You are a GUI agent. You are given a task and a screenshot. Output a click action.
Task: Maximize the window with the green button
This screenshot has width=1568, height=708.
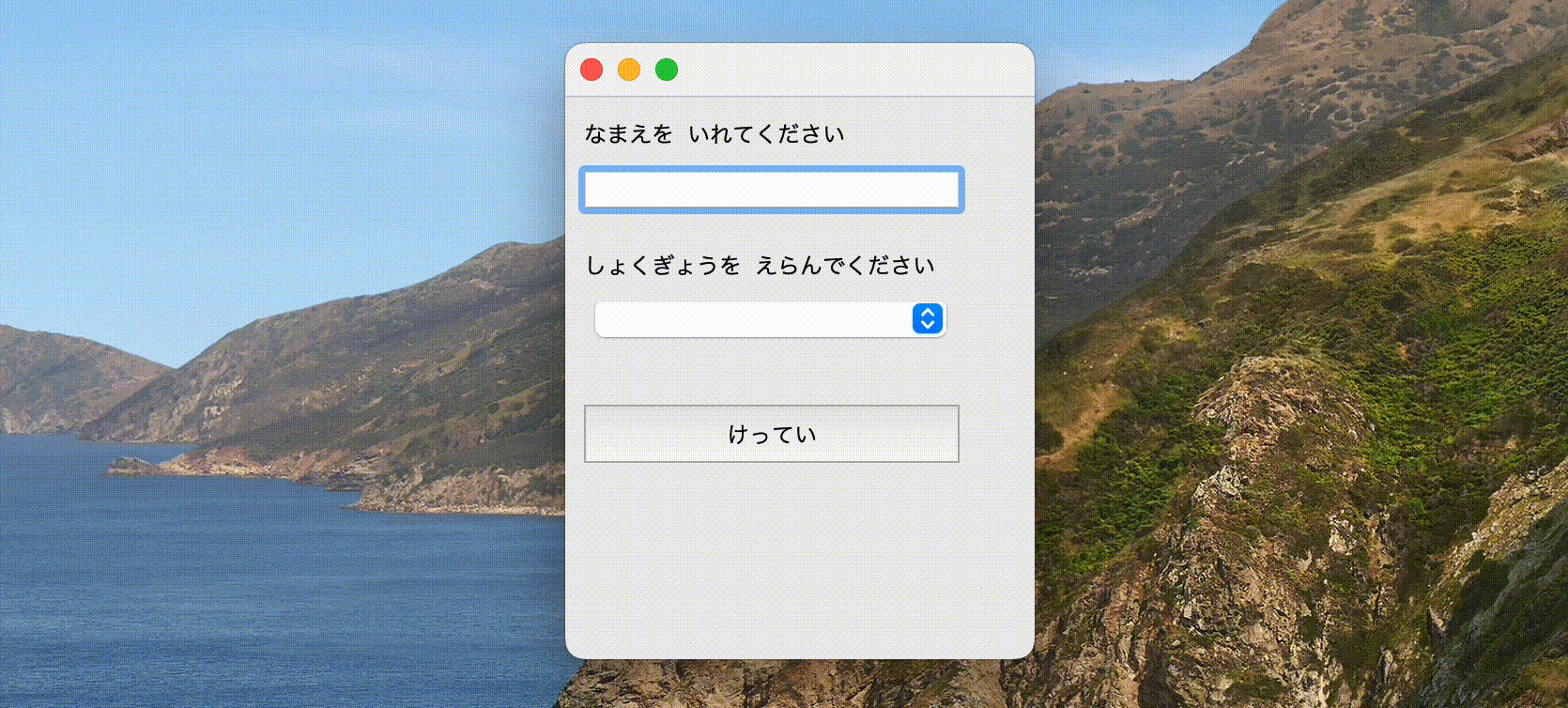[667, 69]
